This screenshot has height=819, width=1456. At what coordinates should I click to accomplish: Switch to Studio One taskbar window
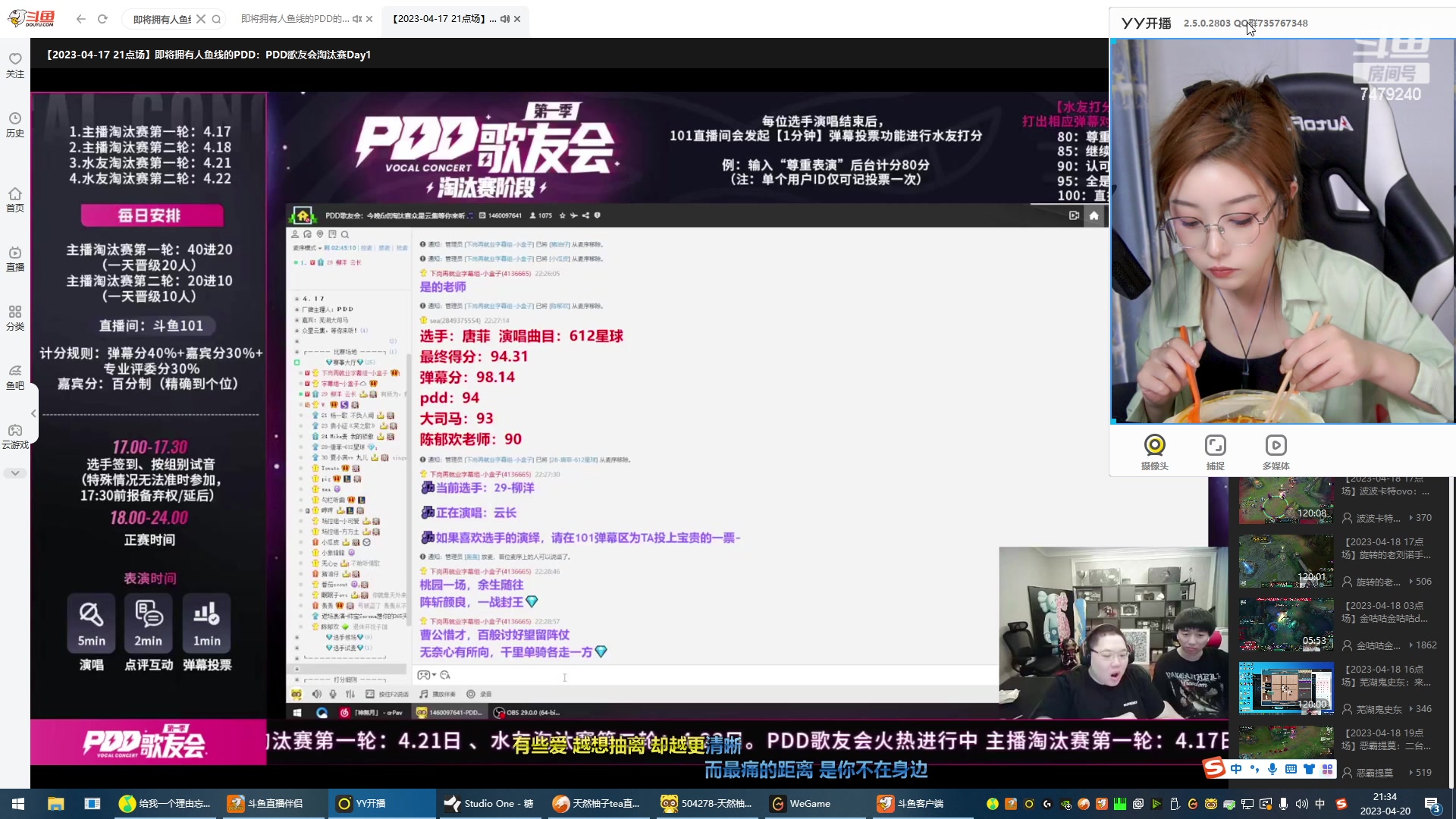tap(491, 804)
